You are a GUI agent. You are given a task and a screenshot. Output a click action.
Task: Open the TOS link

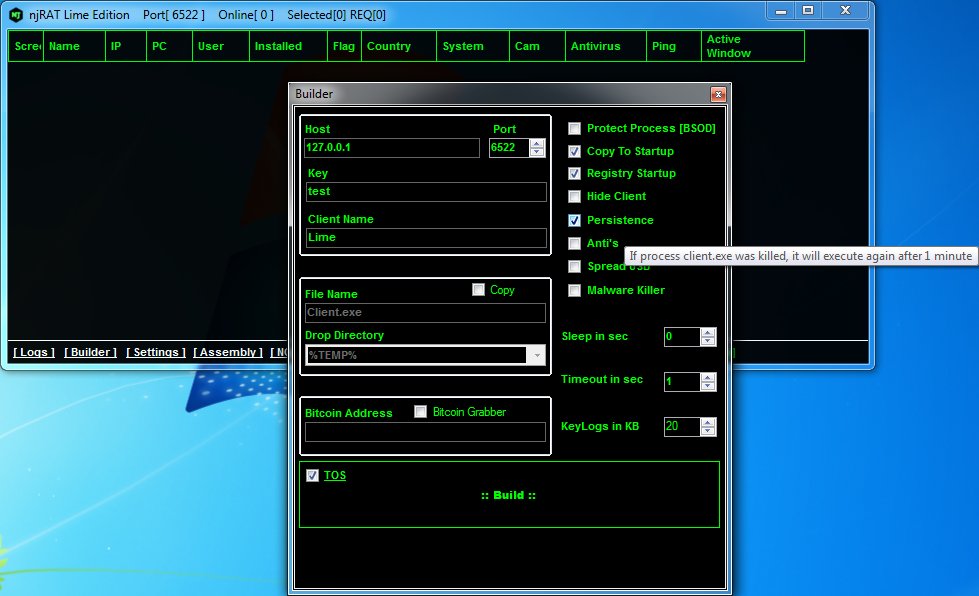coord(335,476)
